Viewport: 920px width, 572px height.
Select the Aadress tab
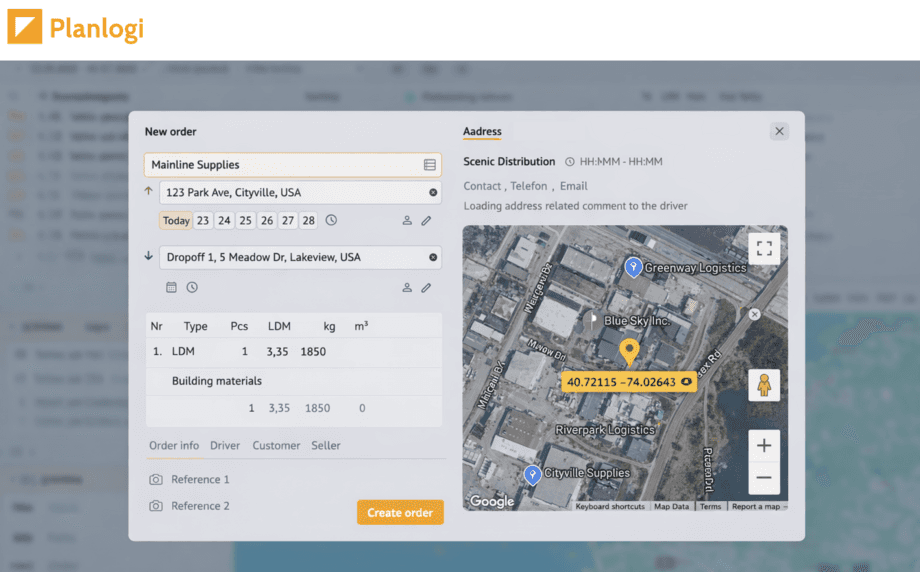pyautogui.click(x=482, y=131)
